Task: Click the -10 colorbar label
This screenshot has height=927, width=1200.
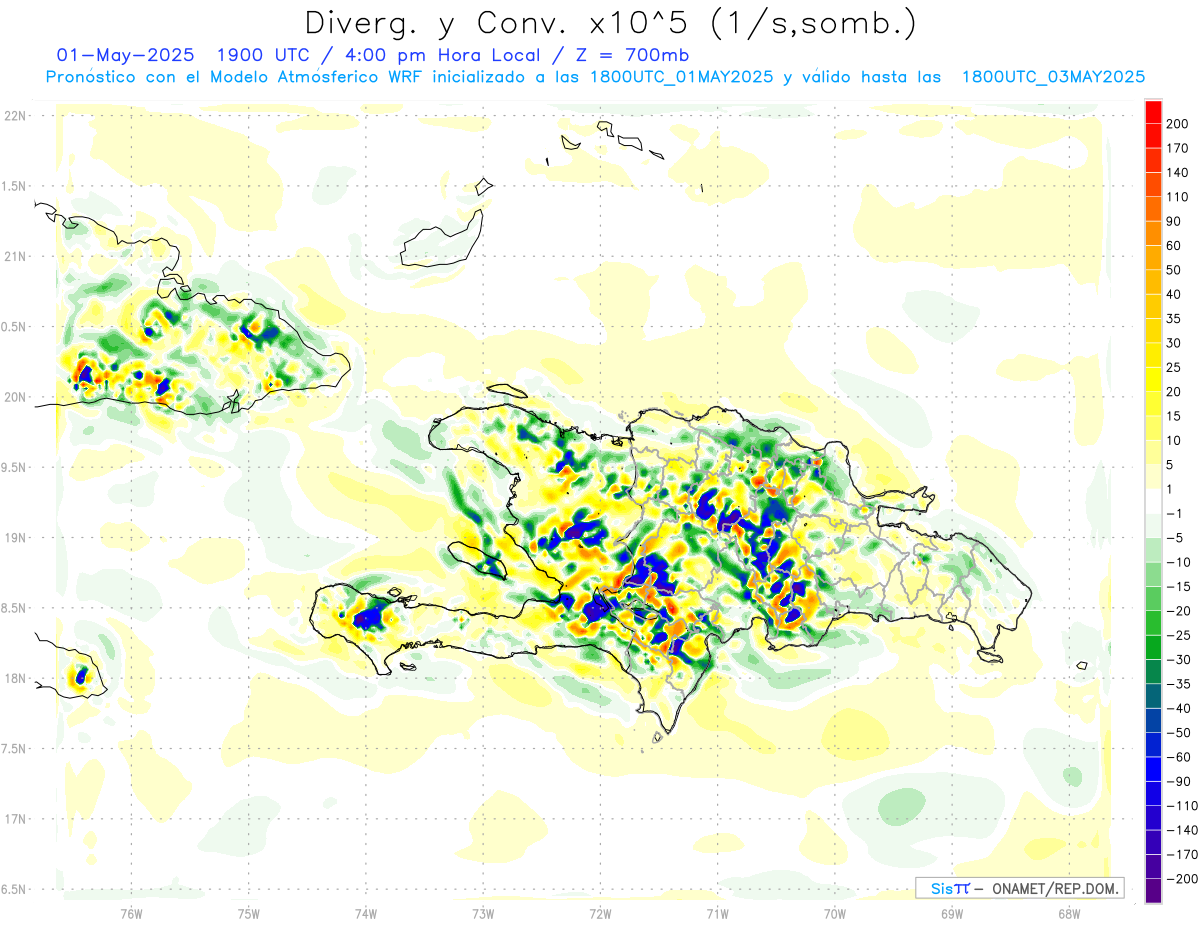Action: [1177, 562]
